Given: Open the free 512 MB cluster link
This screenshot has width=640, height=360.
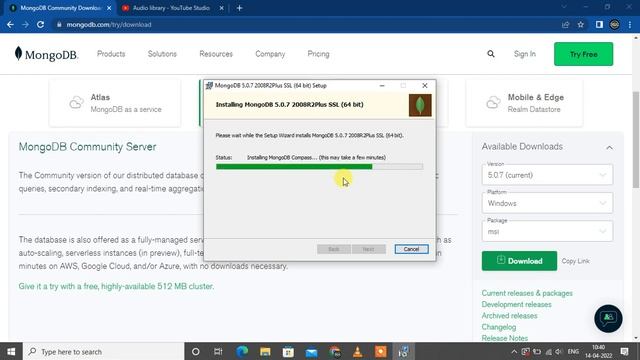Looking at the screenshot, I should [116, 286].
